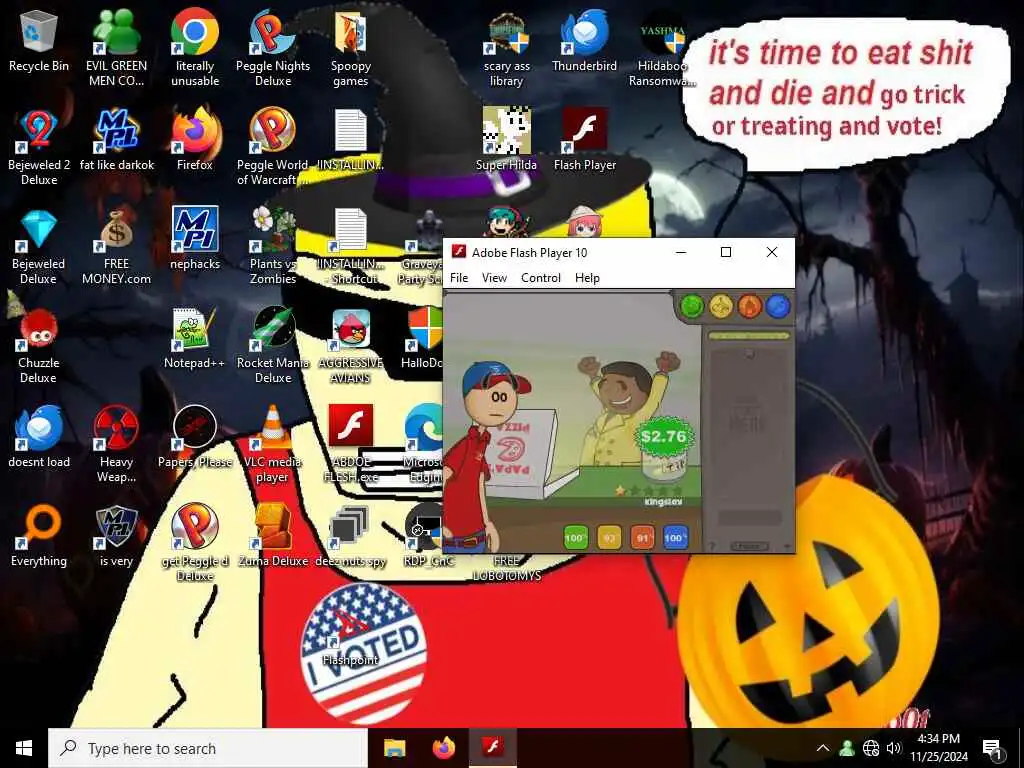This screenshot has height=768, width=1024.
Task: Select the 'literally unusable' Chrome shortcut
Action: (x=195, y=47)
